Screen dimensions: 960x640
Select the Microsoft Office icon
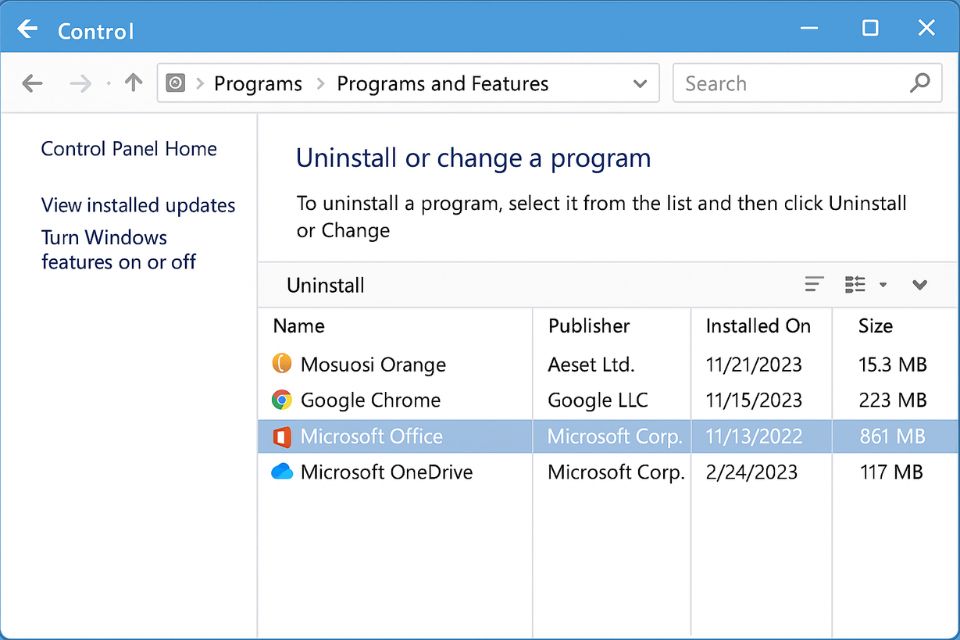tap(282, 436)
